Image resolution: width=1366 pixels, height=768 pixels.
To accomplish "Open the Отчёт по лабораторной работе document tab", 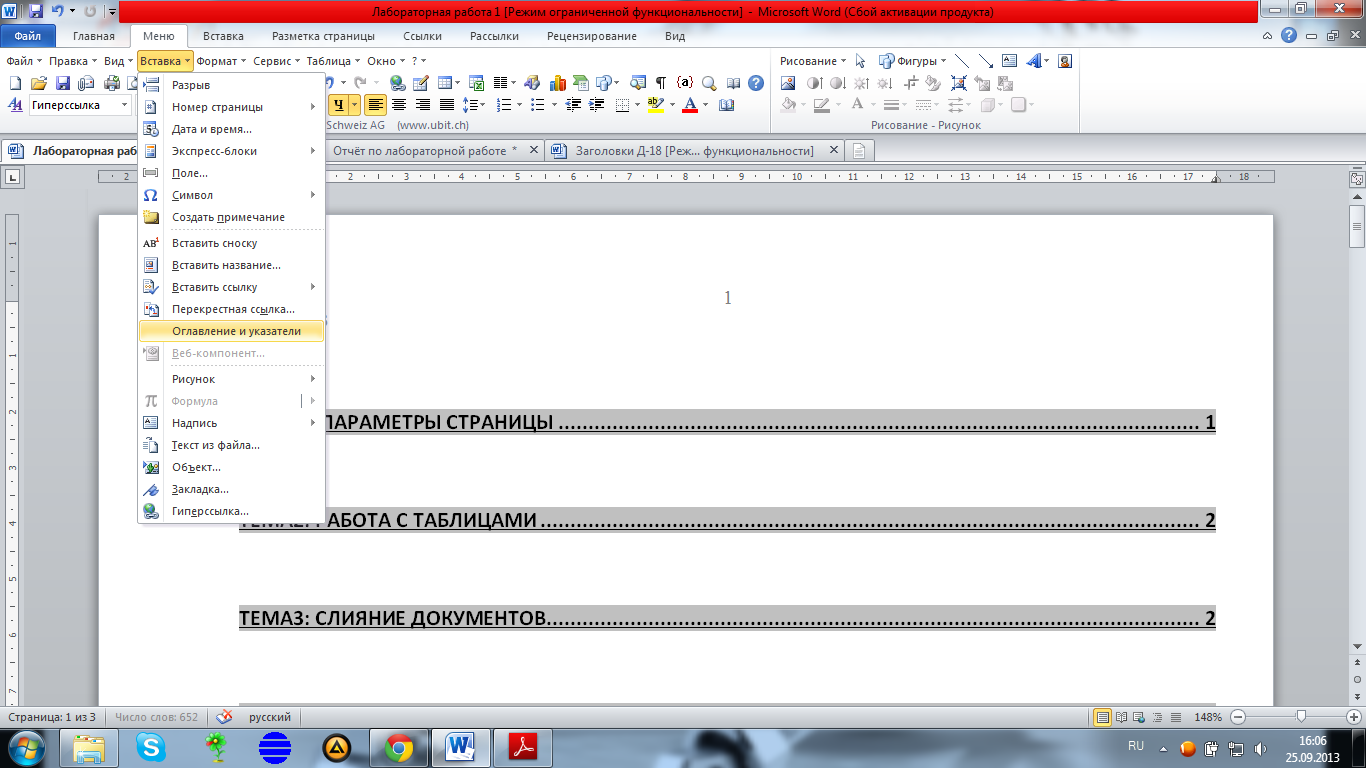I will pos(425,151).
